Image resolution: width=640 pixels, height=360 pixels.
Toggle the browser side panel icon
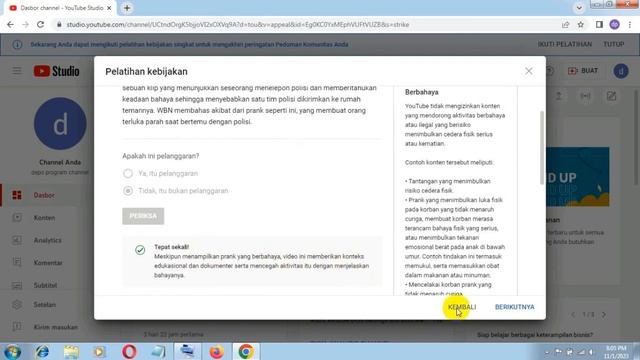pos(599,24)
